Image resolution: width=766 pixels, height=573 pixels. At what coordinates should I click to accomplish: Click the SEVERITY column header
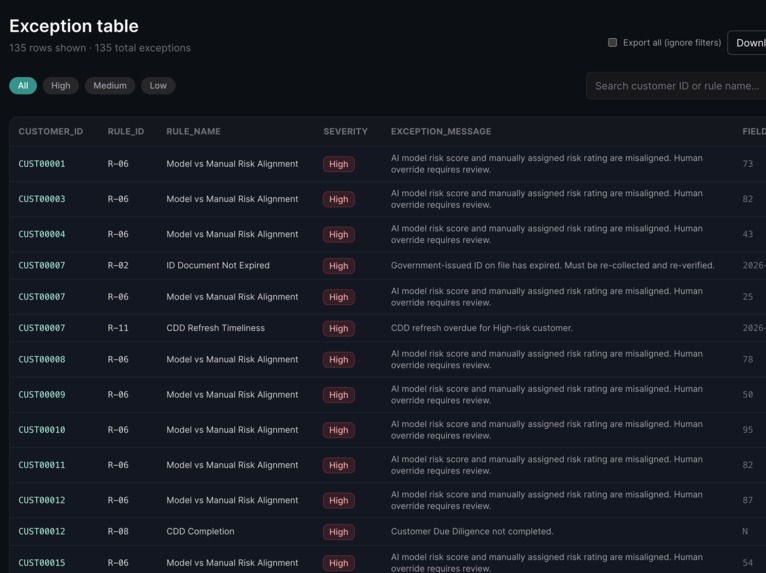point(345,131)
